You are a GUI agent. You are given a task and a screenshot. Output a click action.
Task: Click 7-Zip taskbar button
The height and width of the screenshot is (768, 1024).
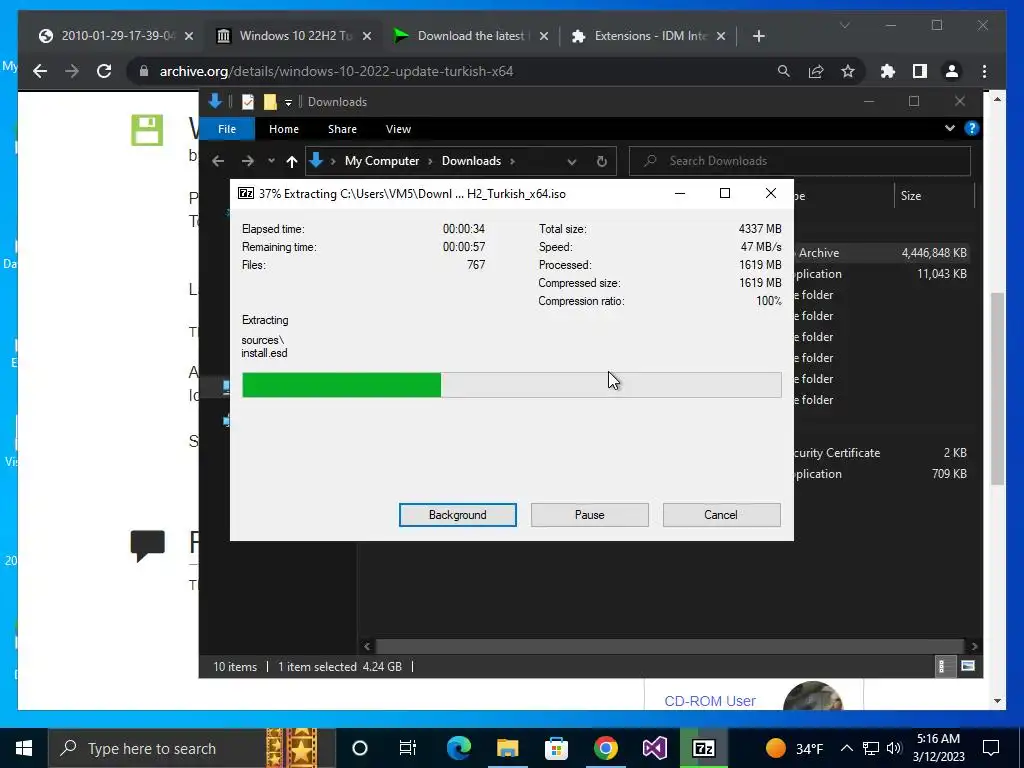point(703,748)
